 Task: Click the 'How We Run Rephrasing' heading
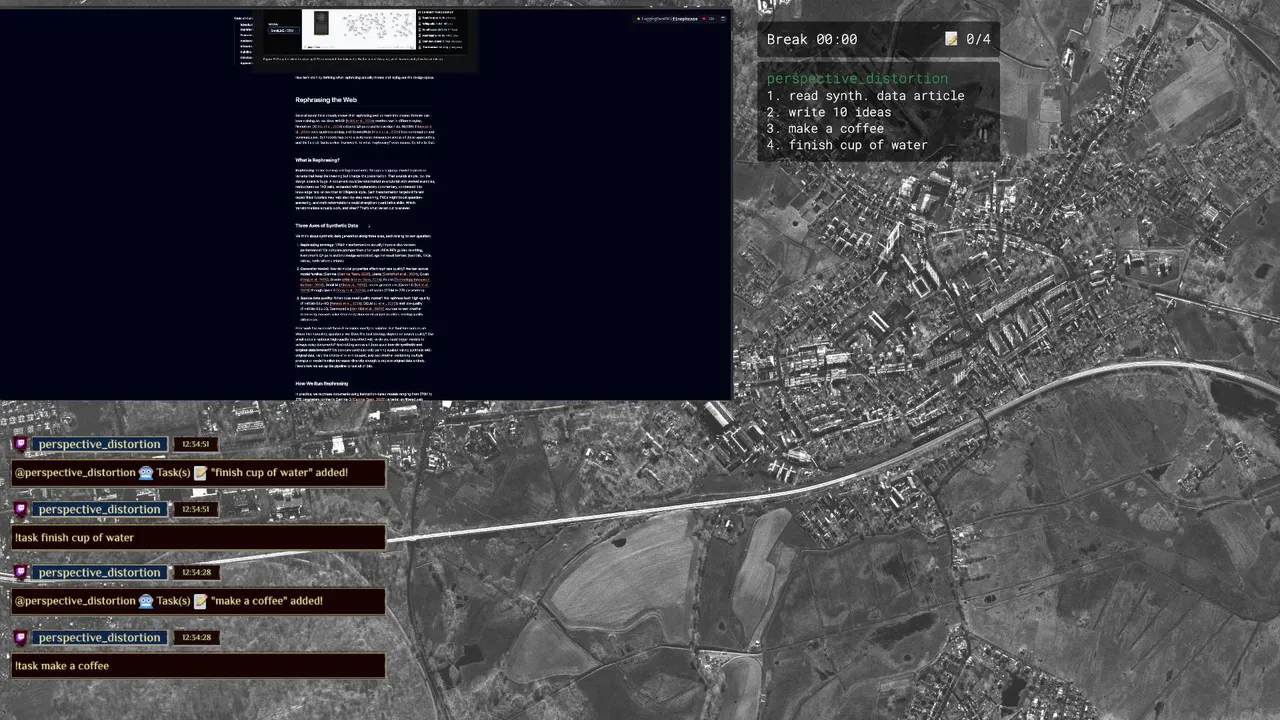coord(321,384)
